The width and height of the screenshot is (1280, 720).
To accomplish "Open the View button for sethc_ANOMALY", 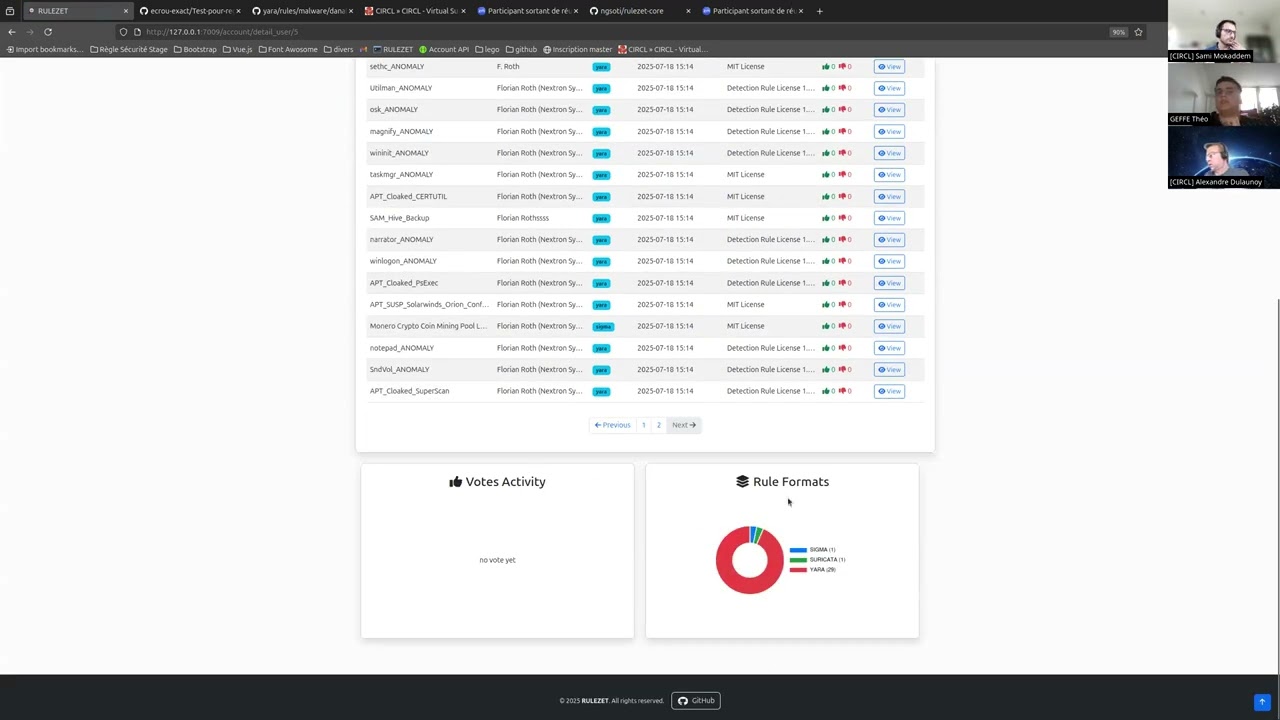I will (x=889, y=66).
